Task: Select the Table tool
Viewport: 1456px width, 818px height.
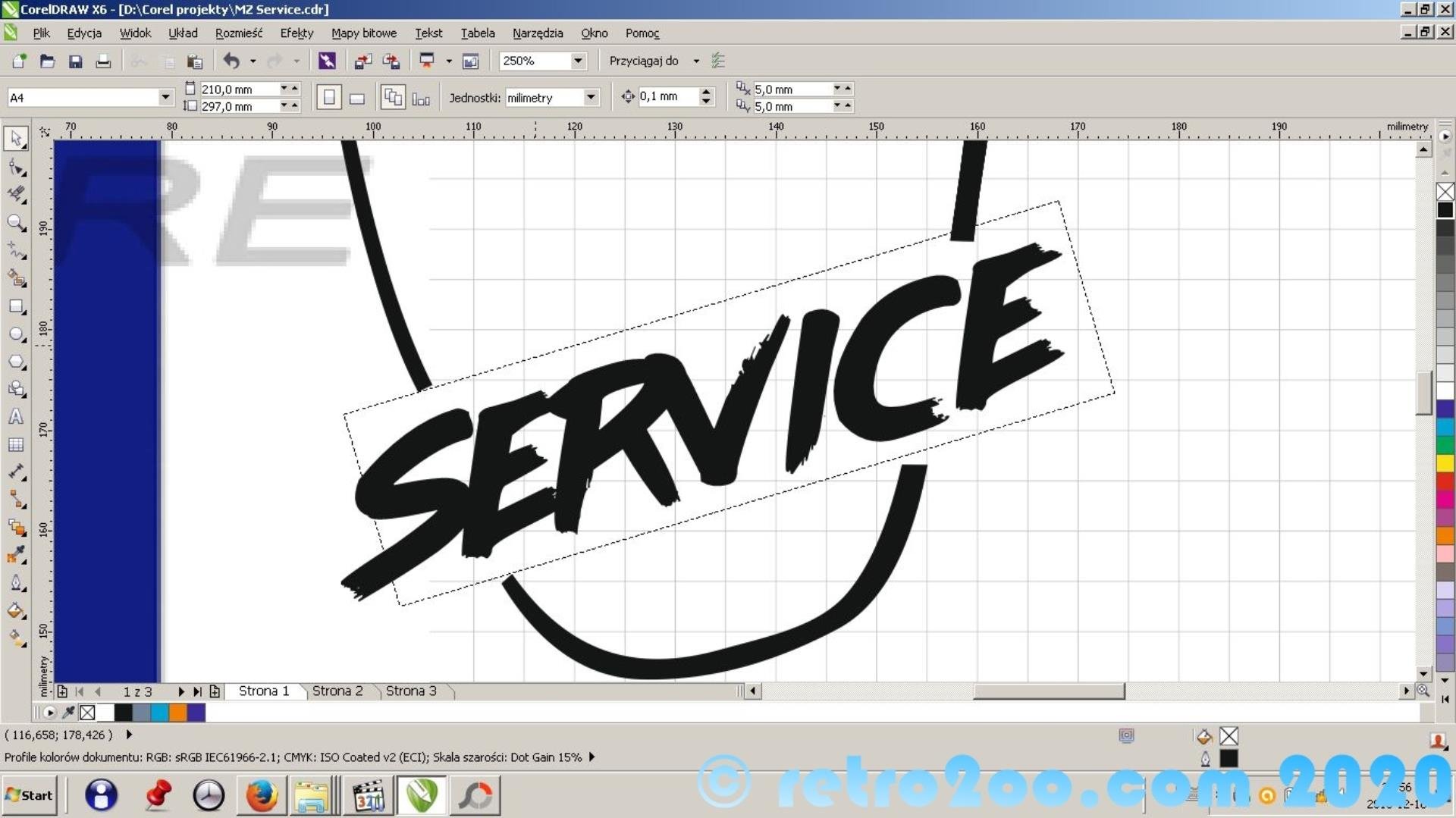Action: [16, 445]
